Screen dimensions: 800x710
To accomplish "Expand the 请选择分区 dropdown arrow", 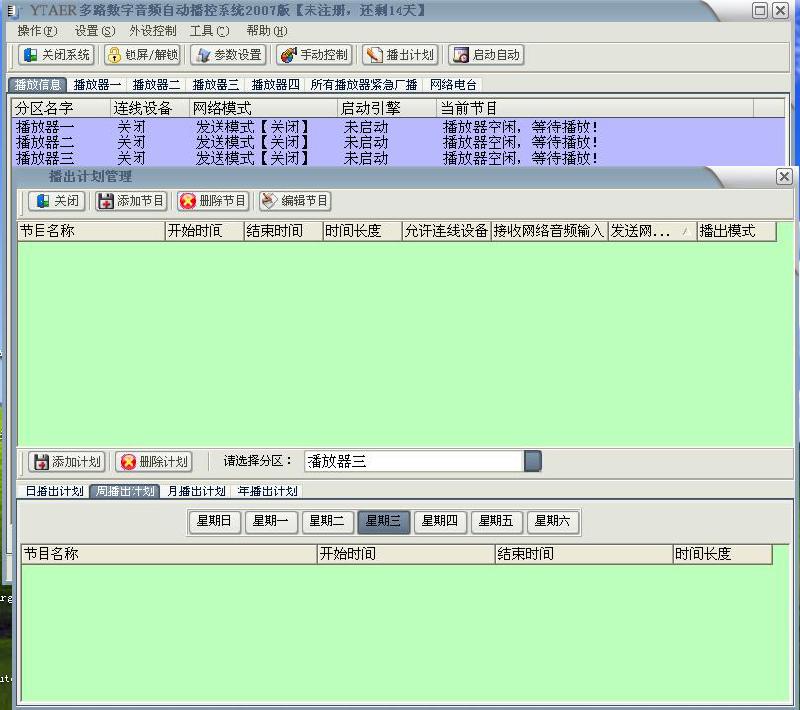I will (533, 461).
